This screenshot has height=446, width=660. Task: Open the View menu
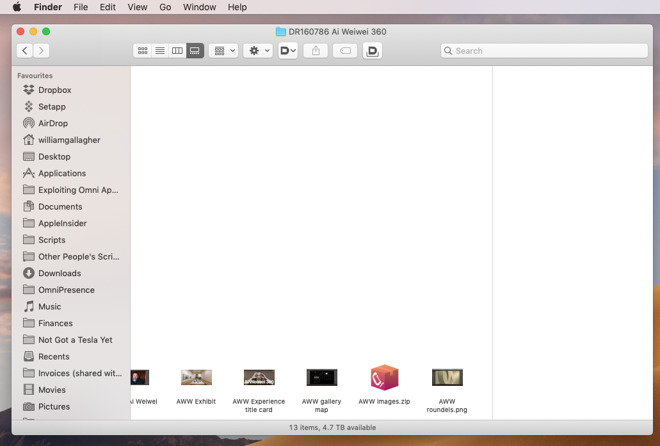click(137, 7)
